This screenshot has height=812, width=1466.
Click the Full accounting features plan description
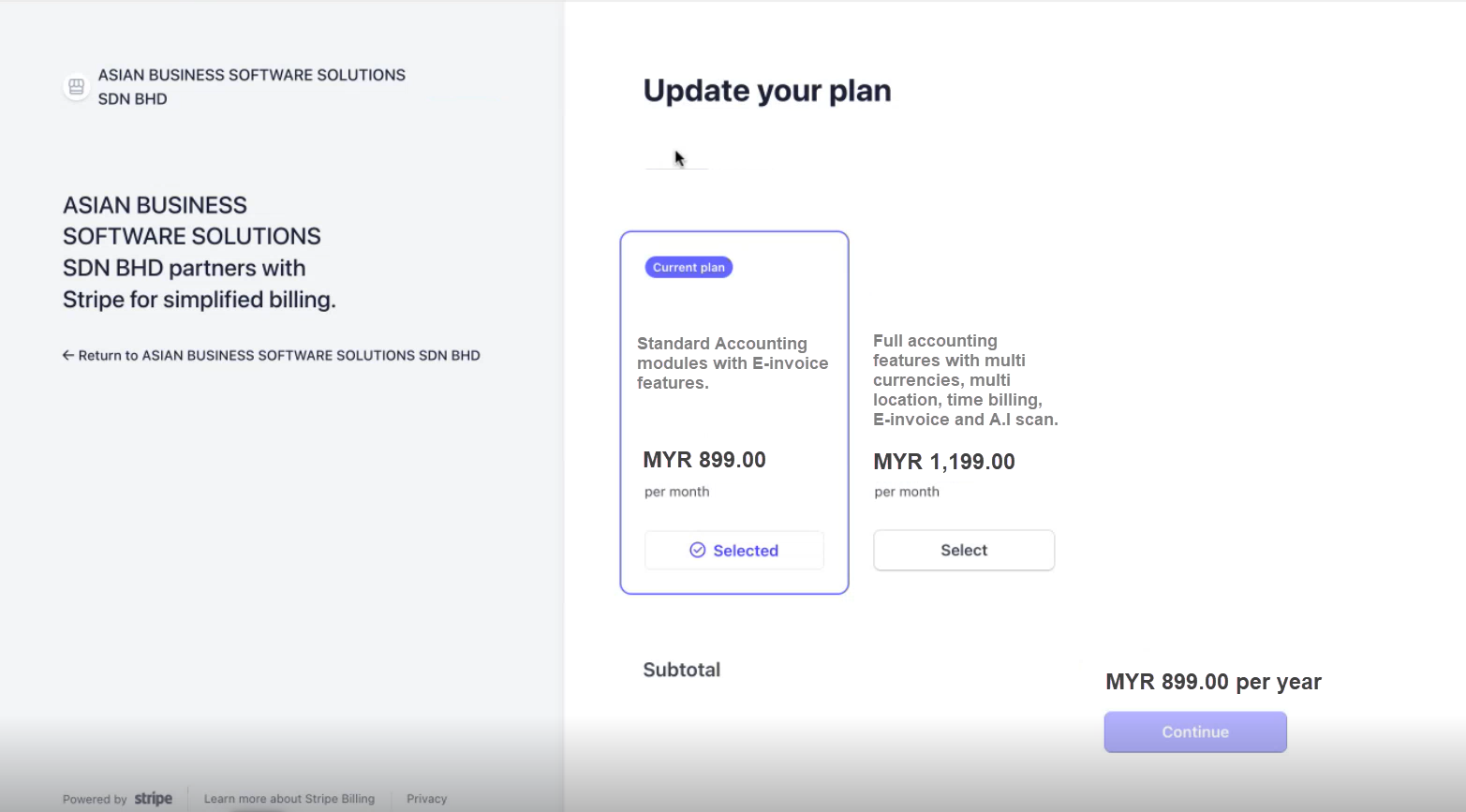pos(966,379)
